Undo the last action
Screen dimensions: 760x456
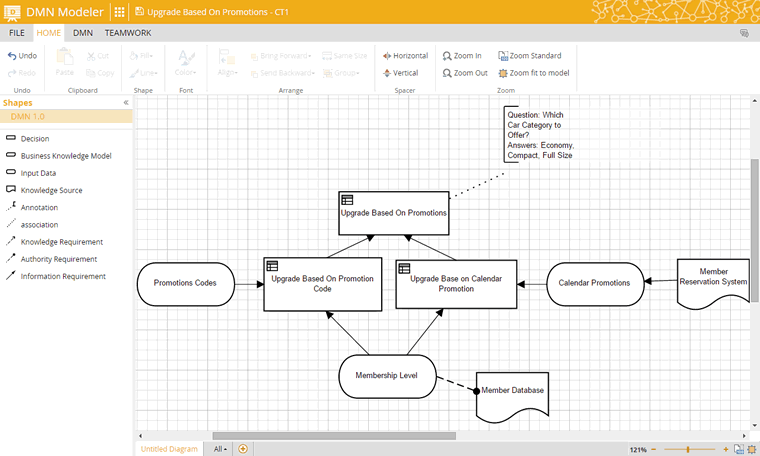point(22,56)
